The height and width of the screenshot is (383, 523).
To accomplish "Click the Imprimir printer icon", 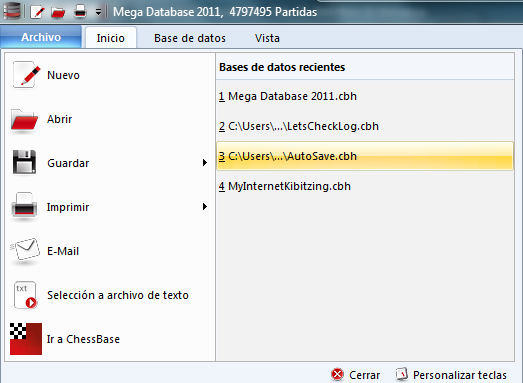I will 24,206.
